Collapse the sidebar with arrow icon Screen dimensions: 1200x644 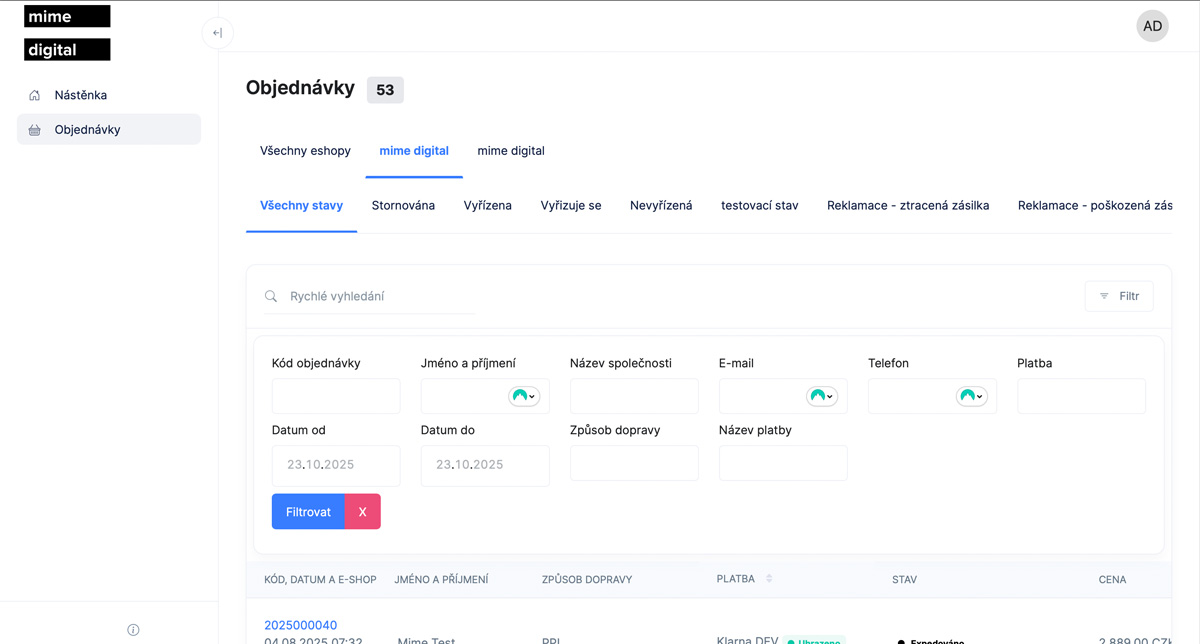click(217, 33)
